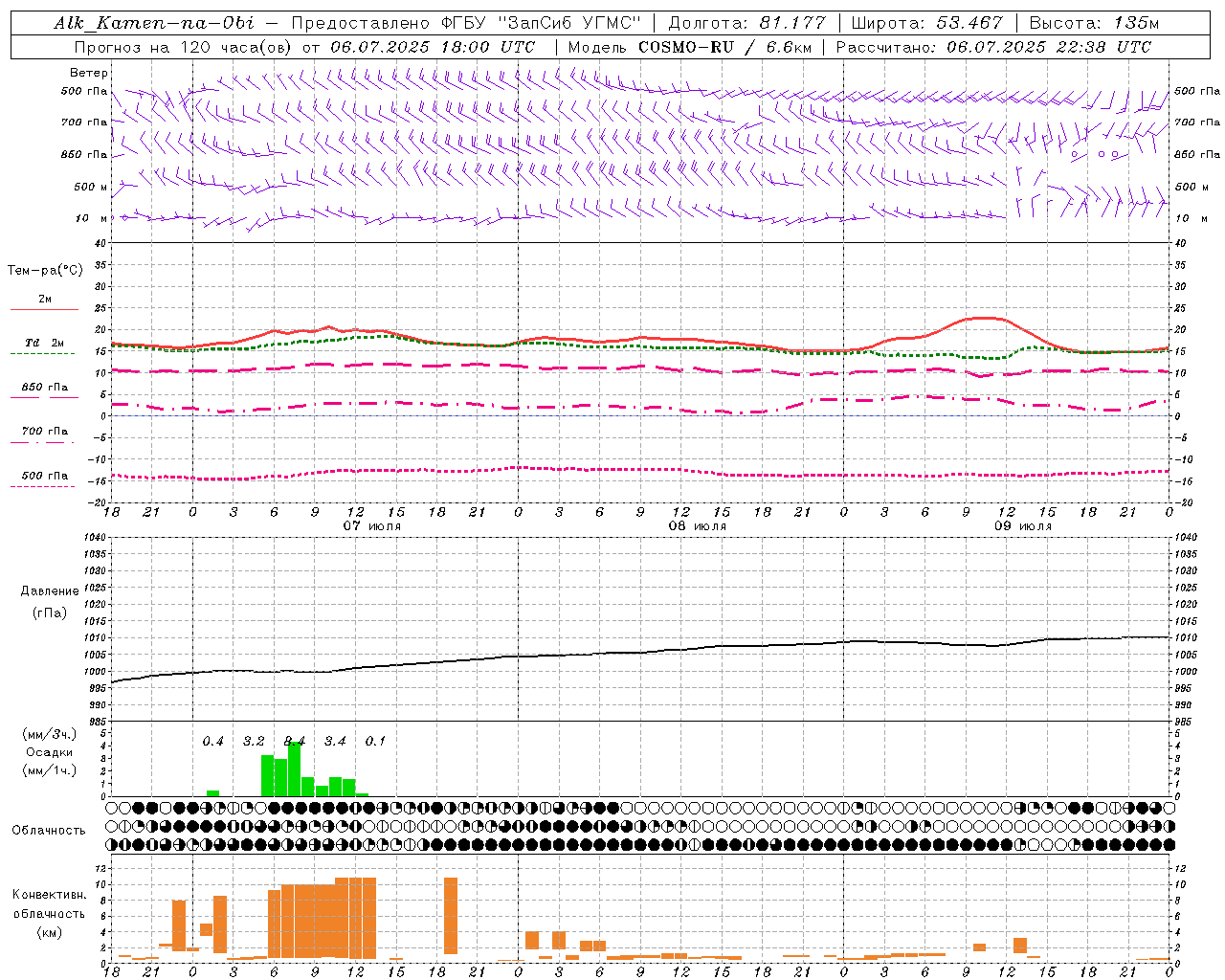This screenshot has height=980, width=1225.
Task: Click the Рассчитано: 06.07.2025 22:38 UTC text
Action: [993, 47]
